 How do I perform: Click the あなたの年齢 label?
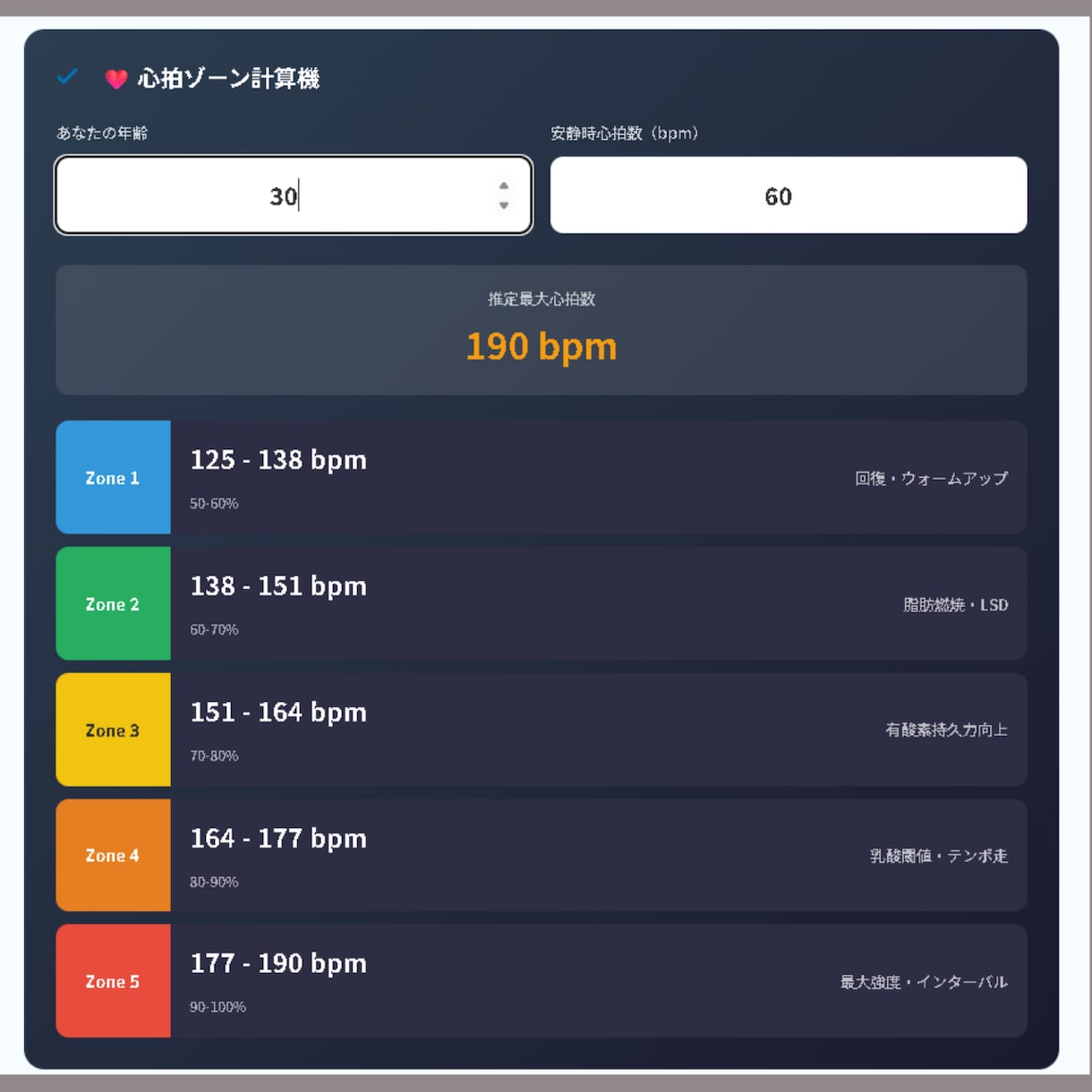[x=102, y=132]
